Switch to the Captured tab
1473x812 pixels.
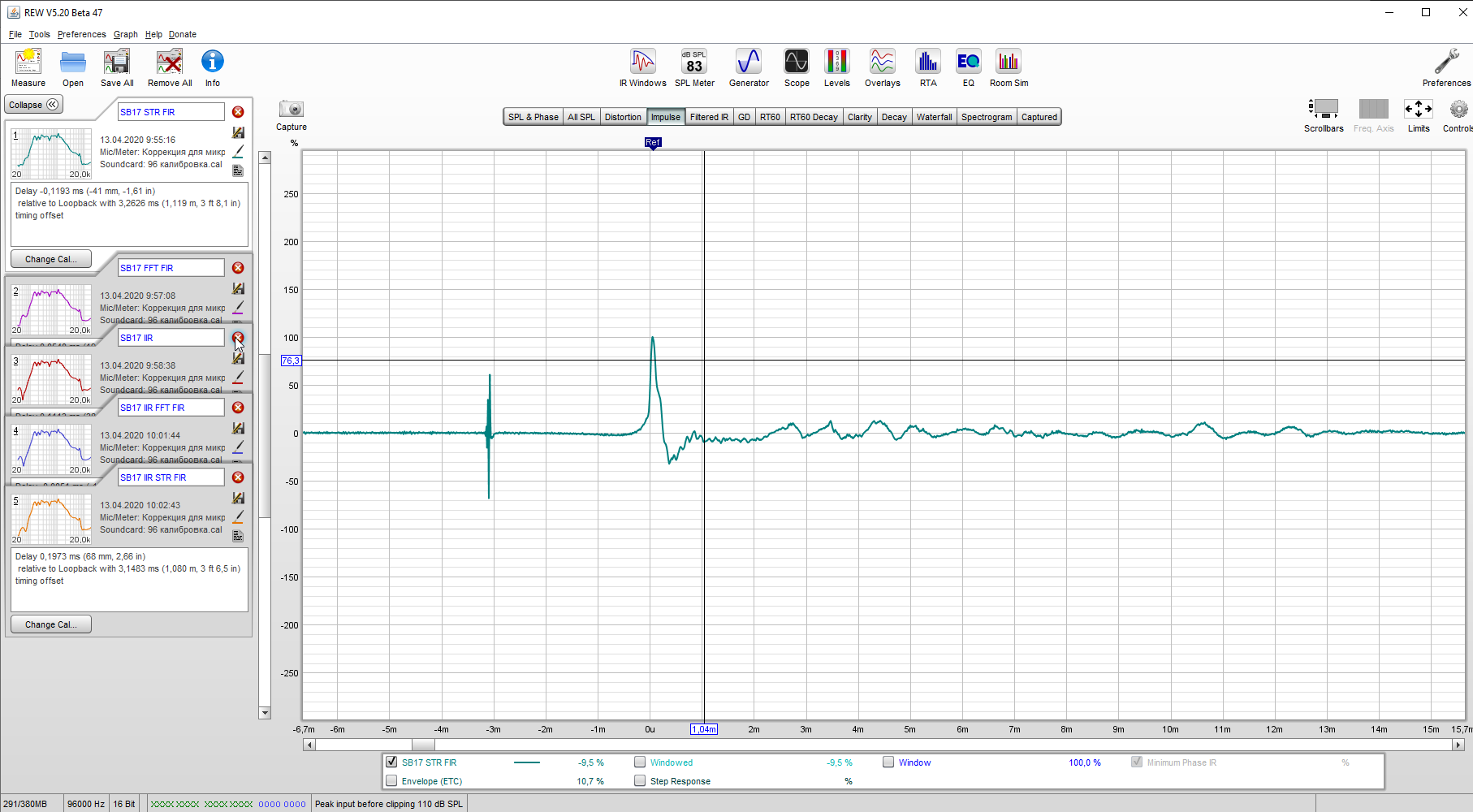pyautogui.click(x=1039, y=117)
